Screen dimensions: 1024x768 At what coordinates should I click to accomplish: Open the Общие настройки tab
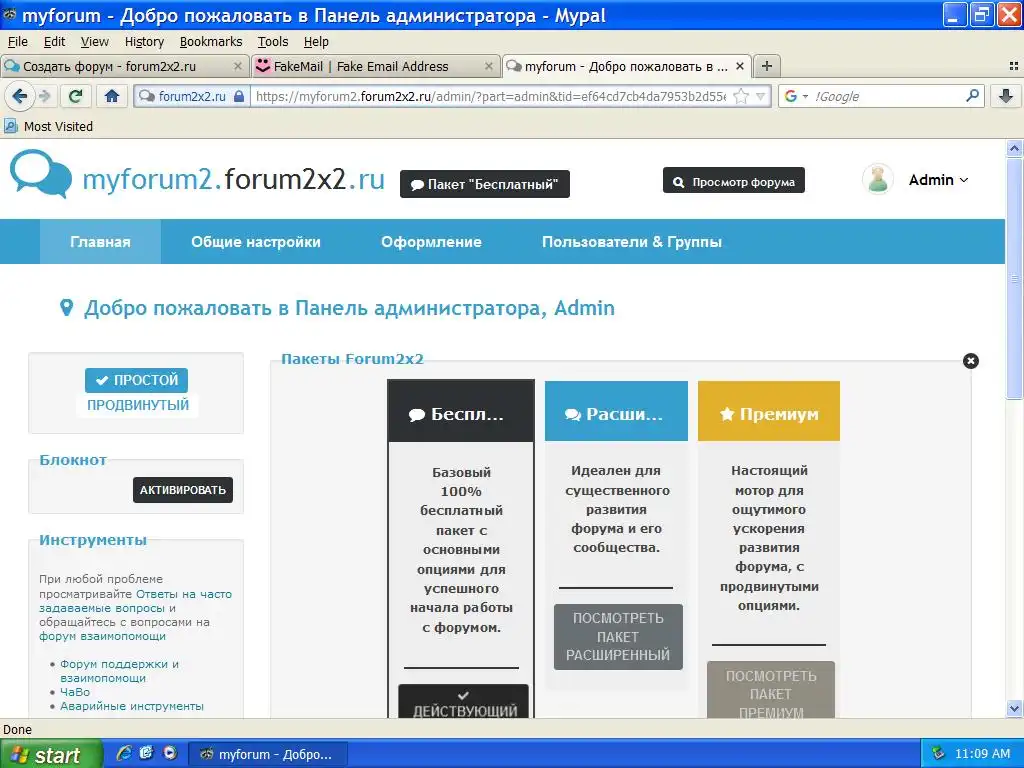coord(256,242)
